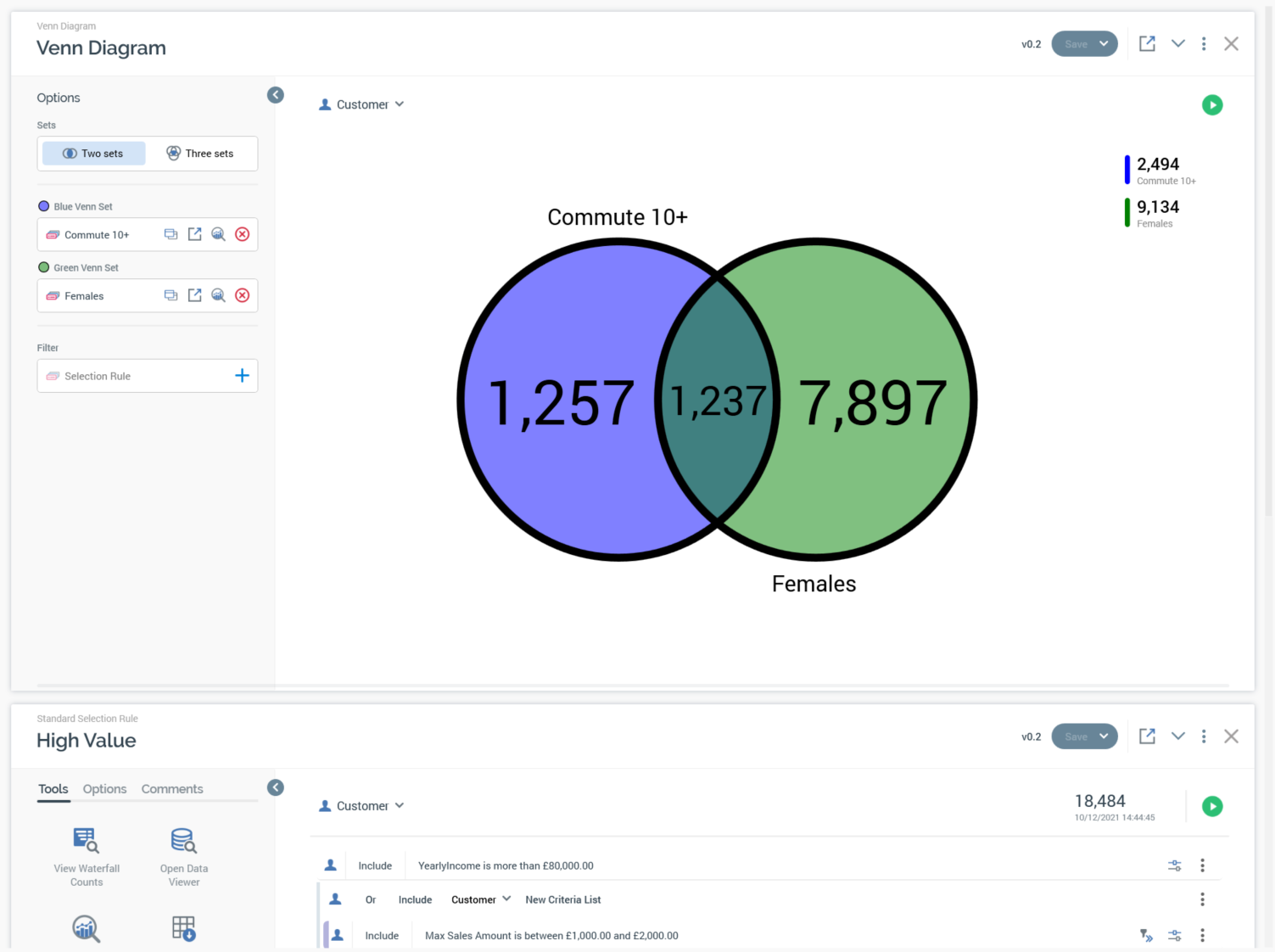Open Data Viewer tool

184,857
